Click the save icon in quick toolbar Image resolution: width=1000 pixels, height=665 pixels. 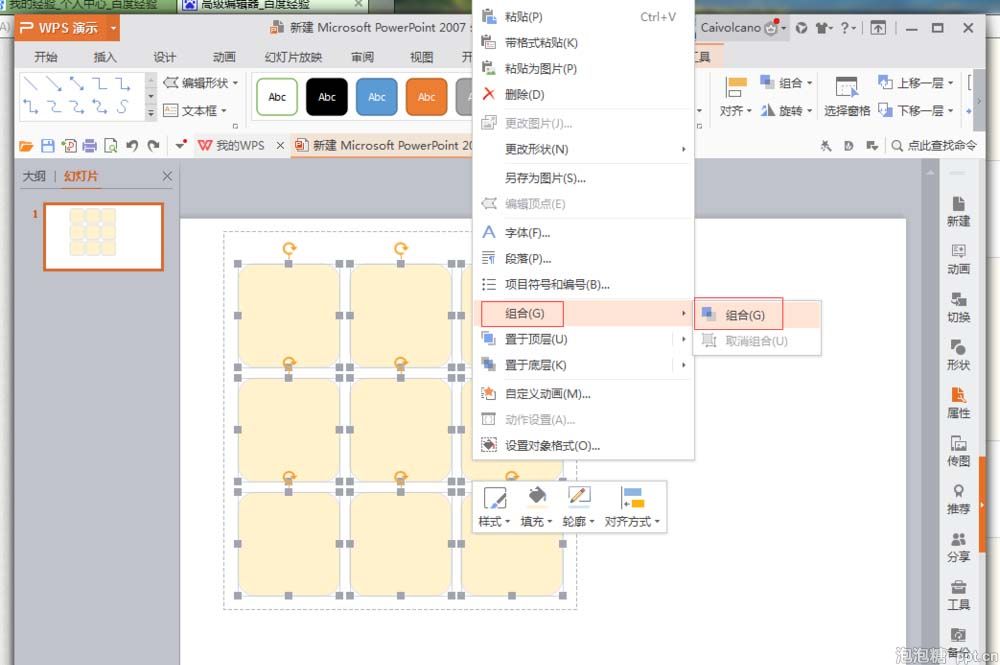pyautogui.click(x=48, y=146)
